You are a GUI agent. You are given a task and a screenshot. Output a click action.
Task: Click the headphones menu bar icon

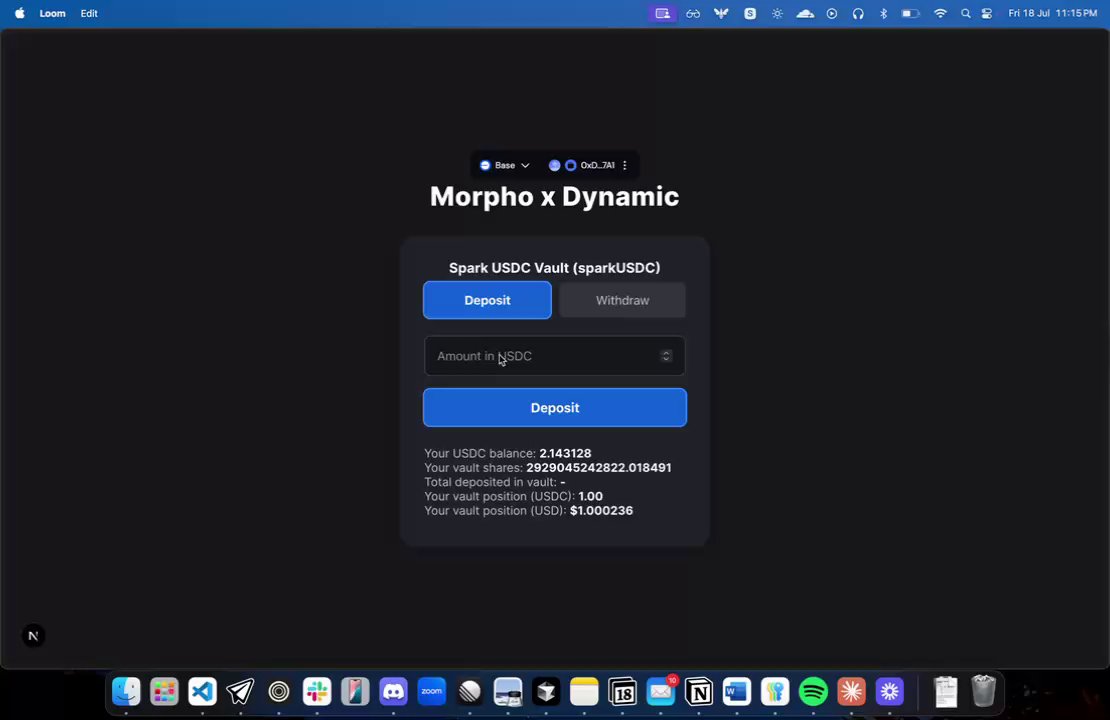(x=858, y=13)
